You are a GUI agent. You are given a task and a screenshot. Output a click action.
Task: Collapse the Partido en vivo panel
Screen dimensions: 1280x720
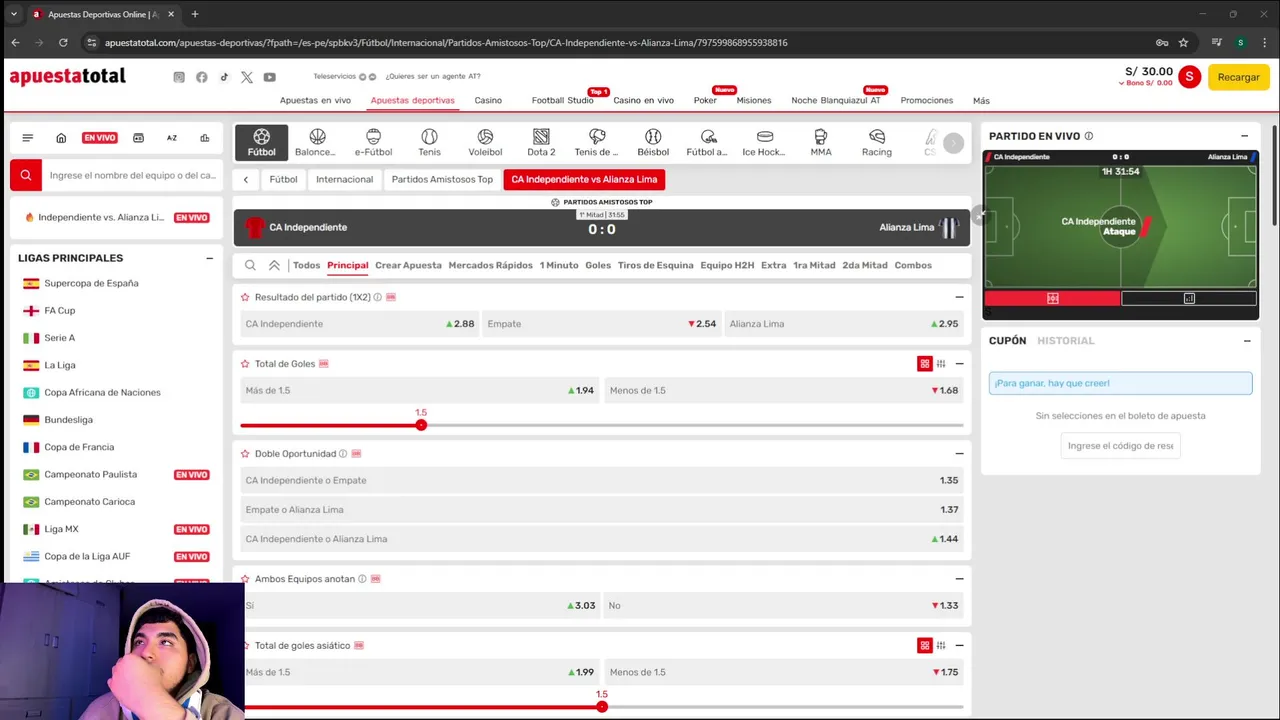(1245, 136)
